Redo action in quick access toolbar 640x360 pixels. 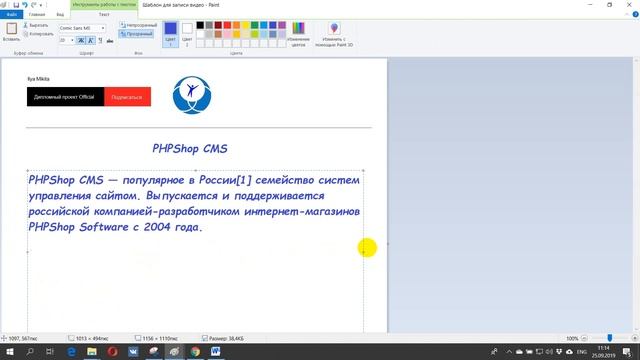(33, 5)
